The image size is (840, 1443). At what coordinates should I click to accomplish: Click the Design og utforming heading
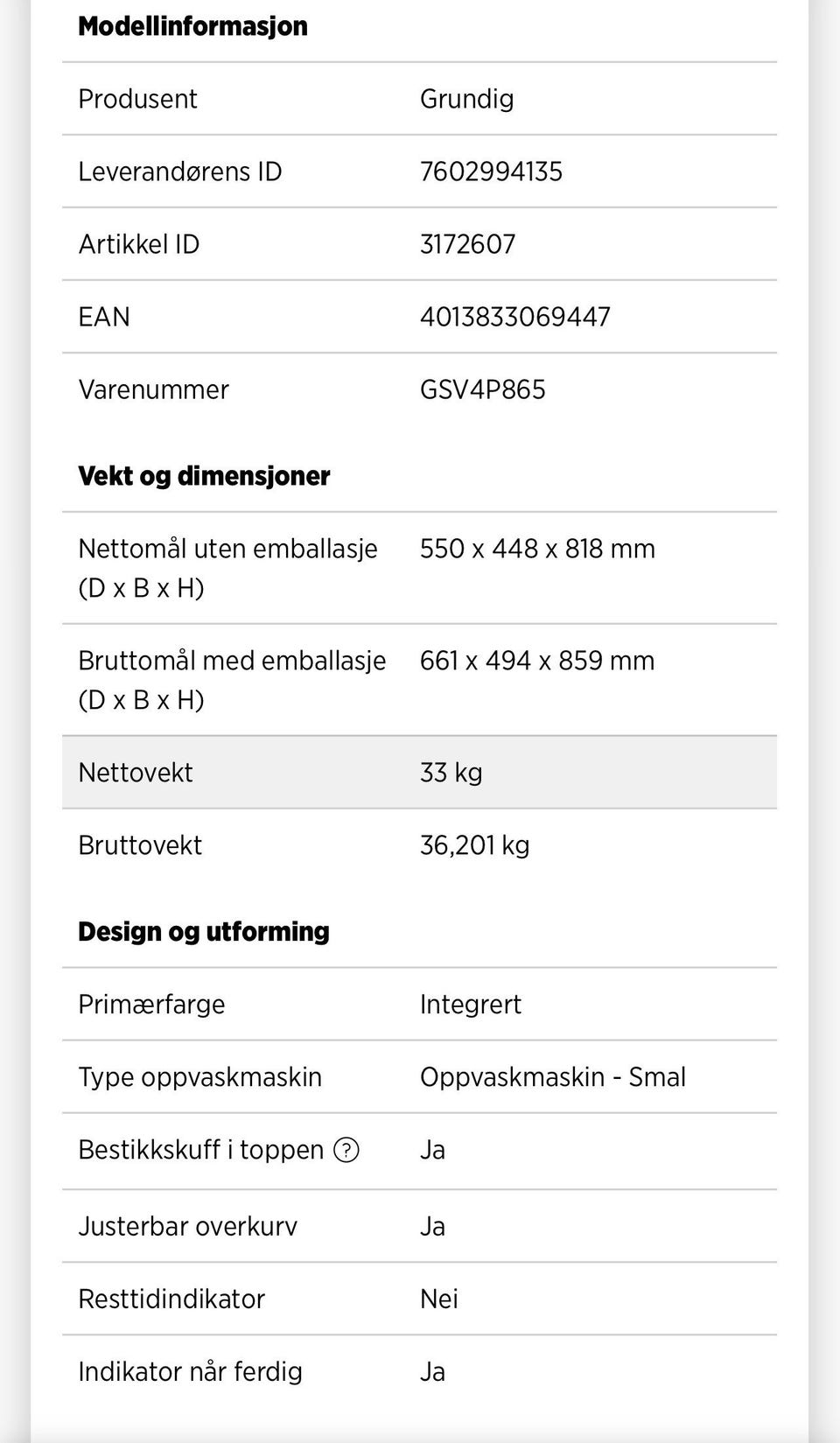pos(204,932)
